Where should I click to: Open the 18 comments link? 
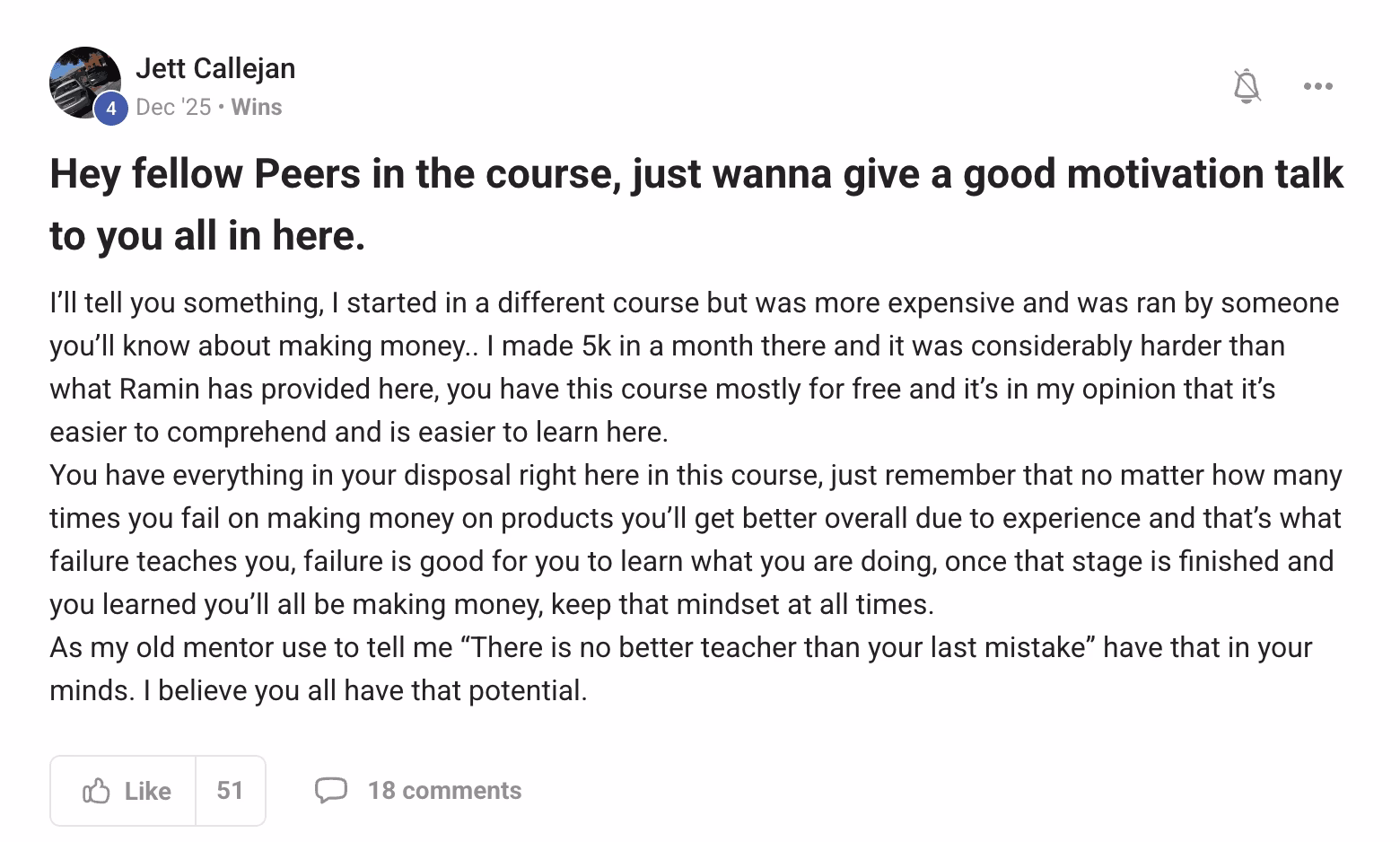click(x=444, y=790)
